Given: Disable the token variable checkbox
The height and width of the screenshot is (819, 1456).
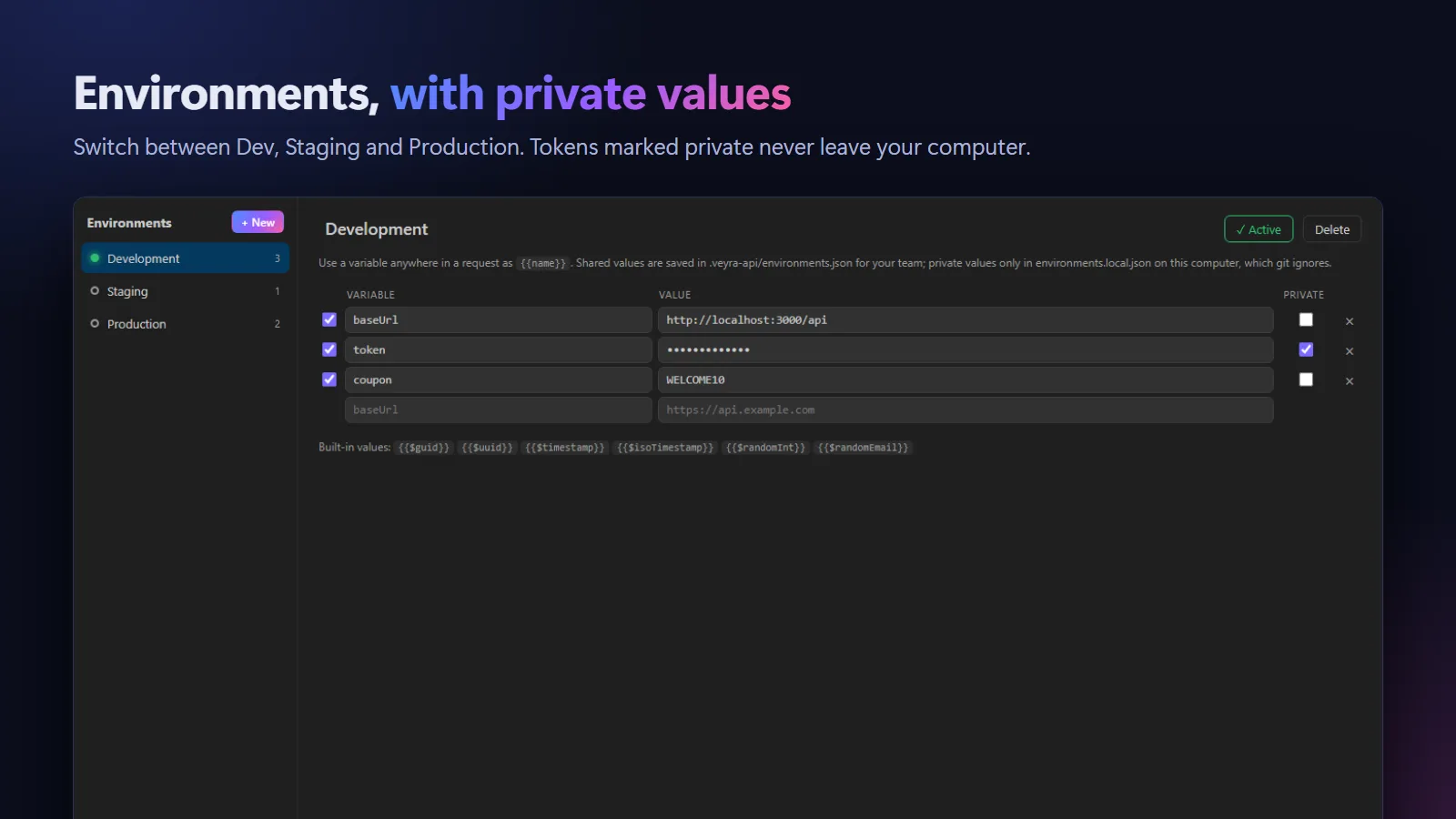Looking at the screenshot, I should 329,349.
